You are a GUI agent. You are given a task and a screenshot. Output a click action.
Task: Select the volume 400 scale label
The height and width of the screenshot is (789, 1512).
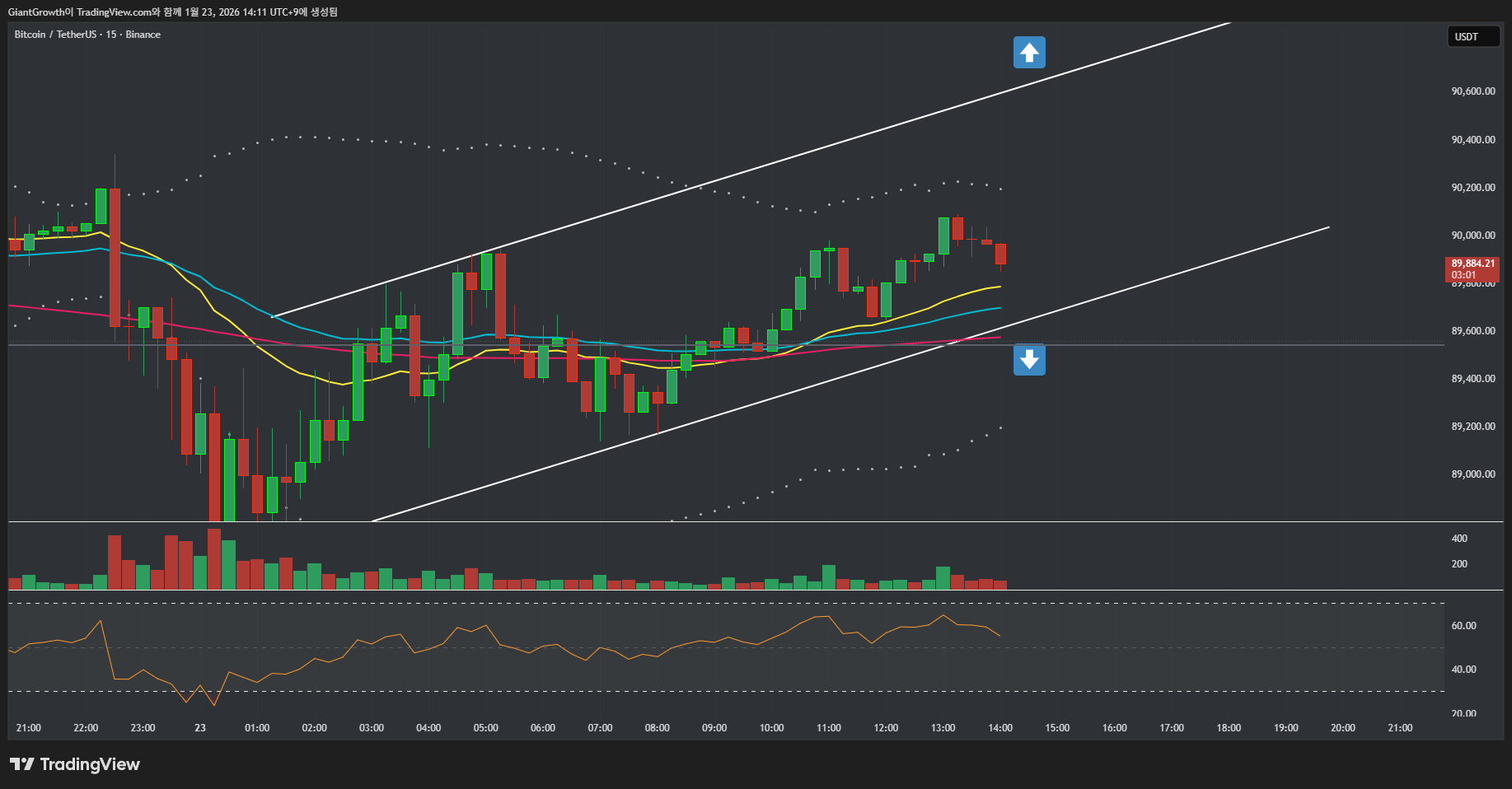pos(1459,539)
